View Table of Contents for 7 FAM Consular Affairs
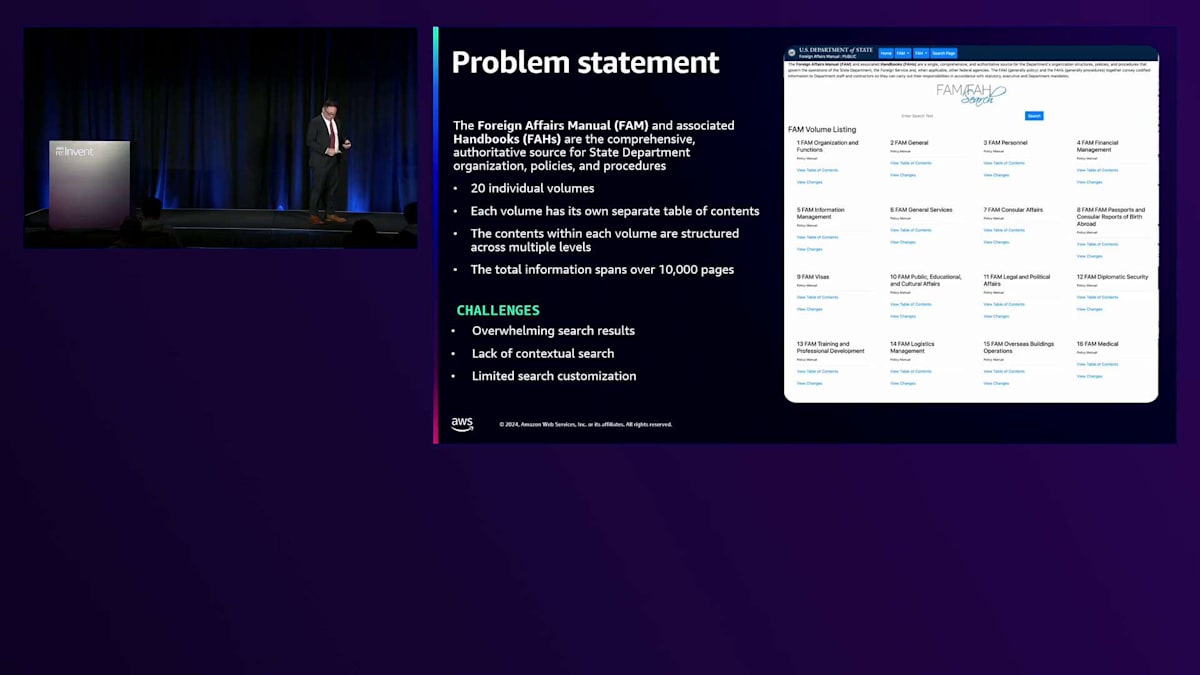1200x675 pixels. point(1003,230)
